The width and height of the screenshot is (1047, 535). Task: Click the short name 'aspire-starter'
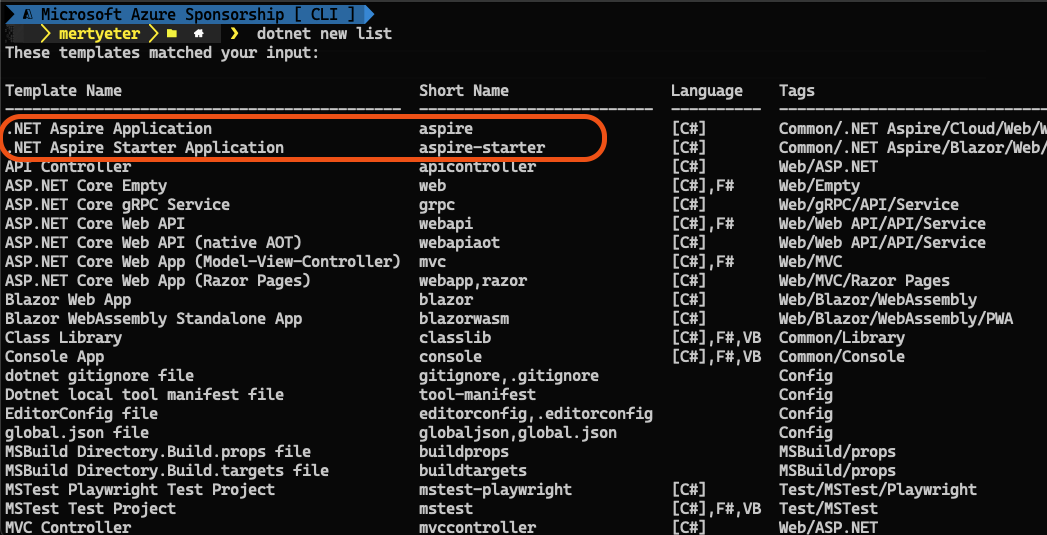pos(482,147)
